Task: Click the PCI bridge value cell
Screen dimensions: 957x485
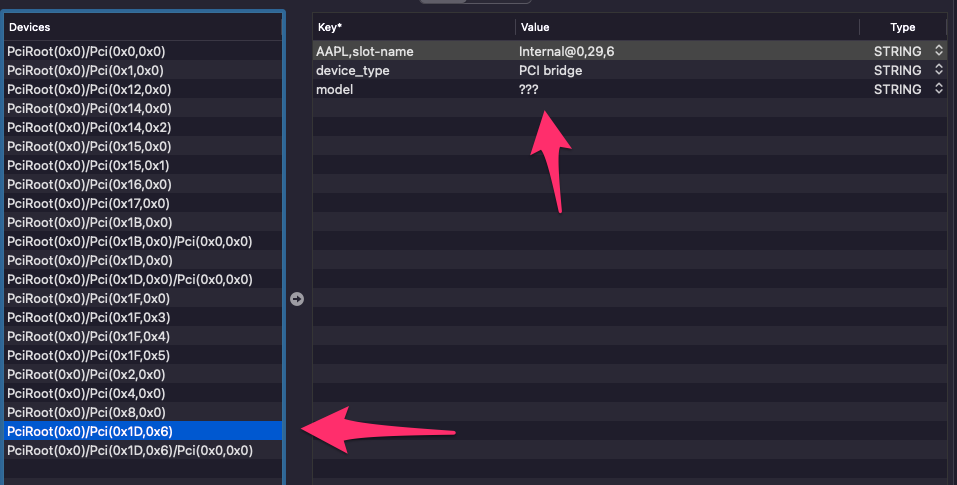Action: [687, 70]
